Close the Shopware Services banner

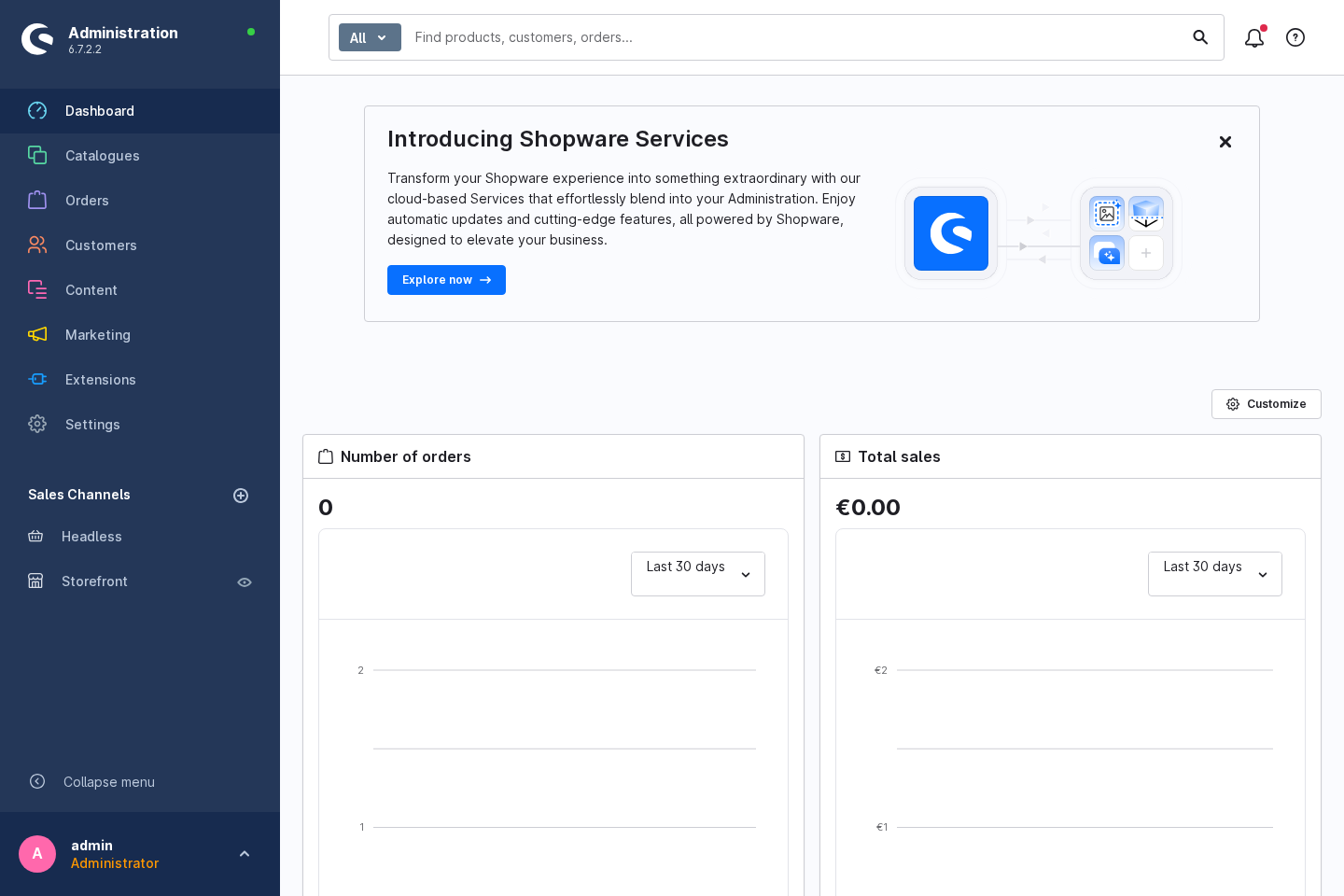coord(1225,142)
